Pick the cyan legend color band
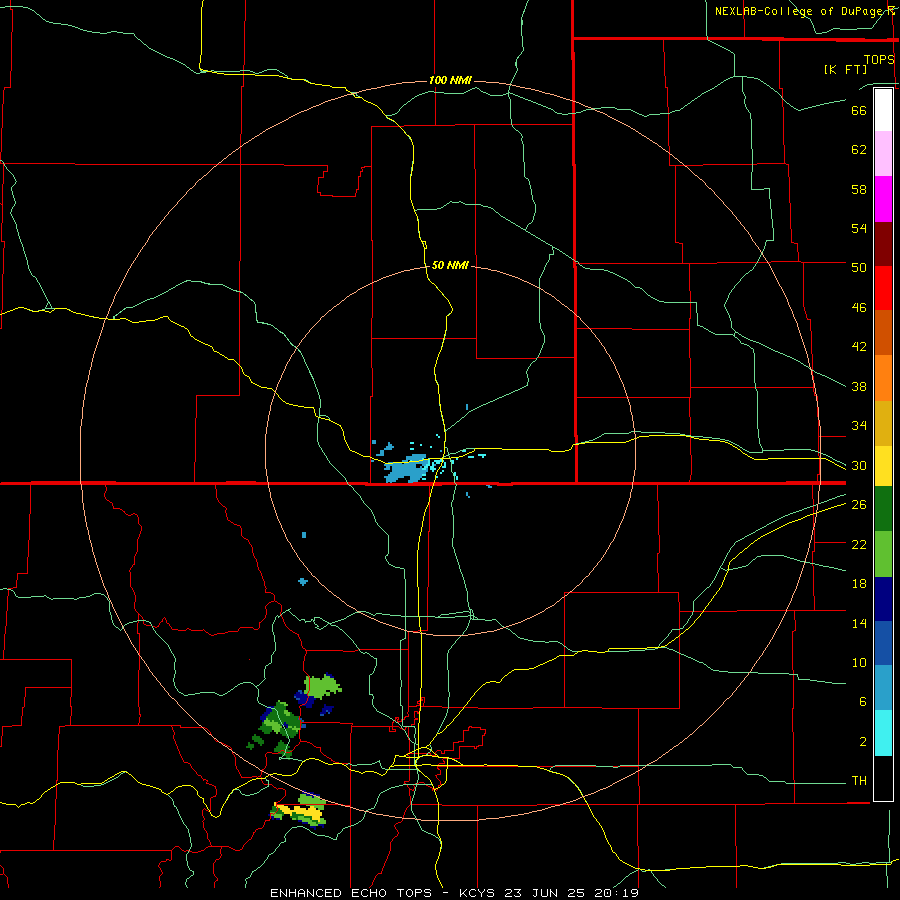Screen dimensions: 900x900 click(x=883, y=733)
